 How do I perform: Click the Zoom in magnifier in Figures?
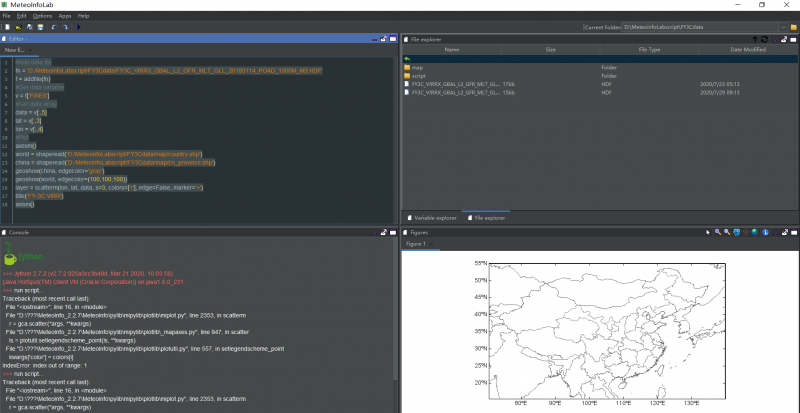tap(717, 232)
